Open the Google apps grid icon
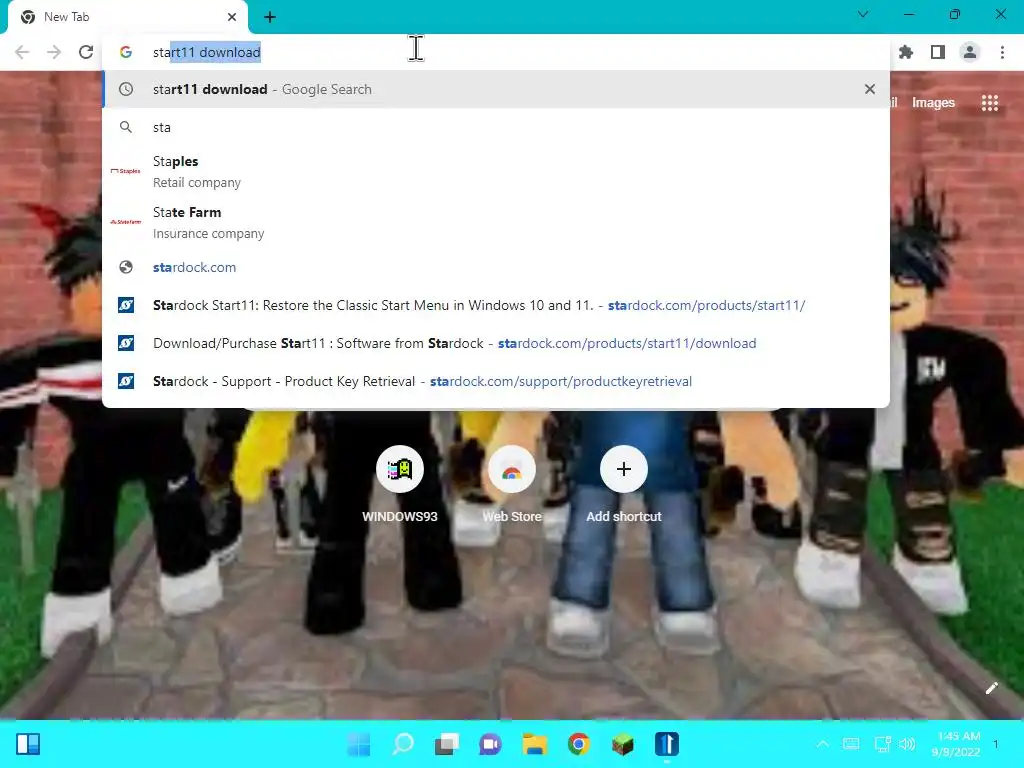Image resolution: width=1024 pixels, height=768 pixels. tap(990, 103)
